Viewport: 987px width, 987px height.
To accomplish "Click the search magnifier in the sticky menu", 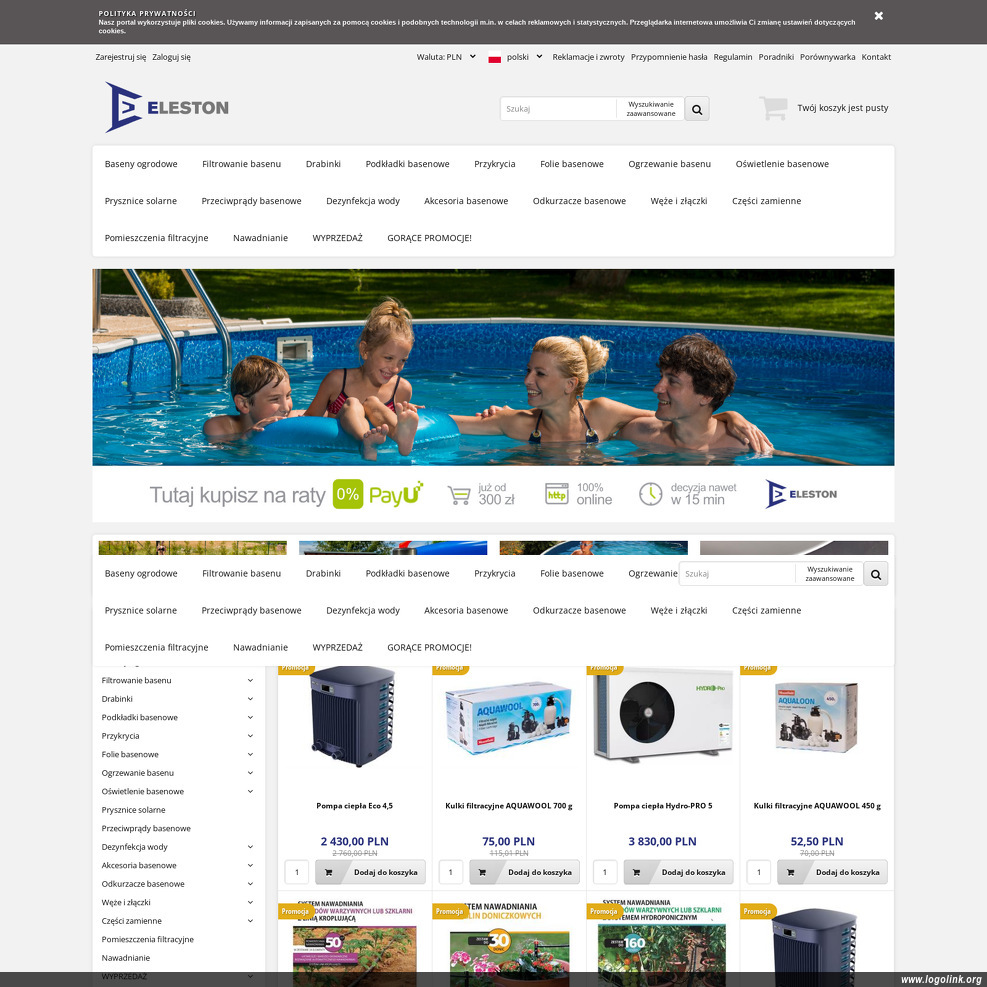I will [x=876, y=574].
